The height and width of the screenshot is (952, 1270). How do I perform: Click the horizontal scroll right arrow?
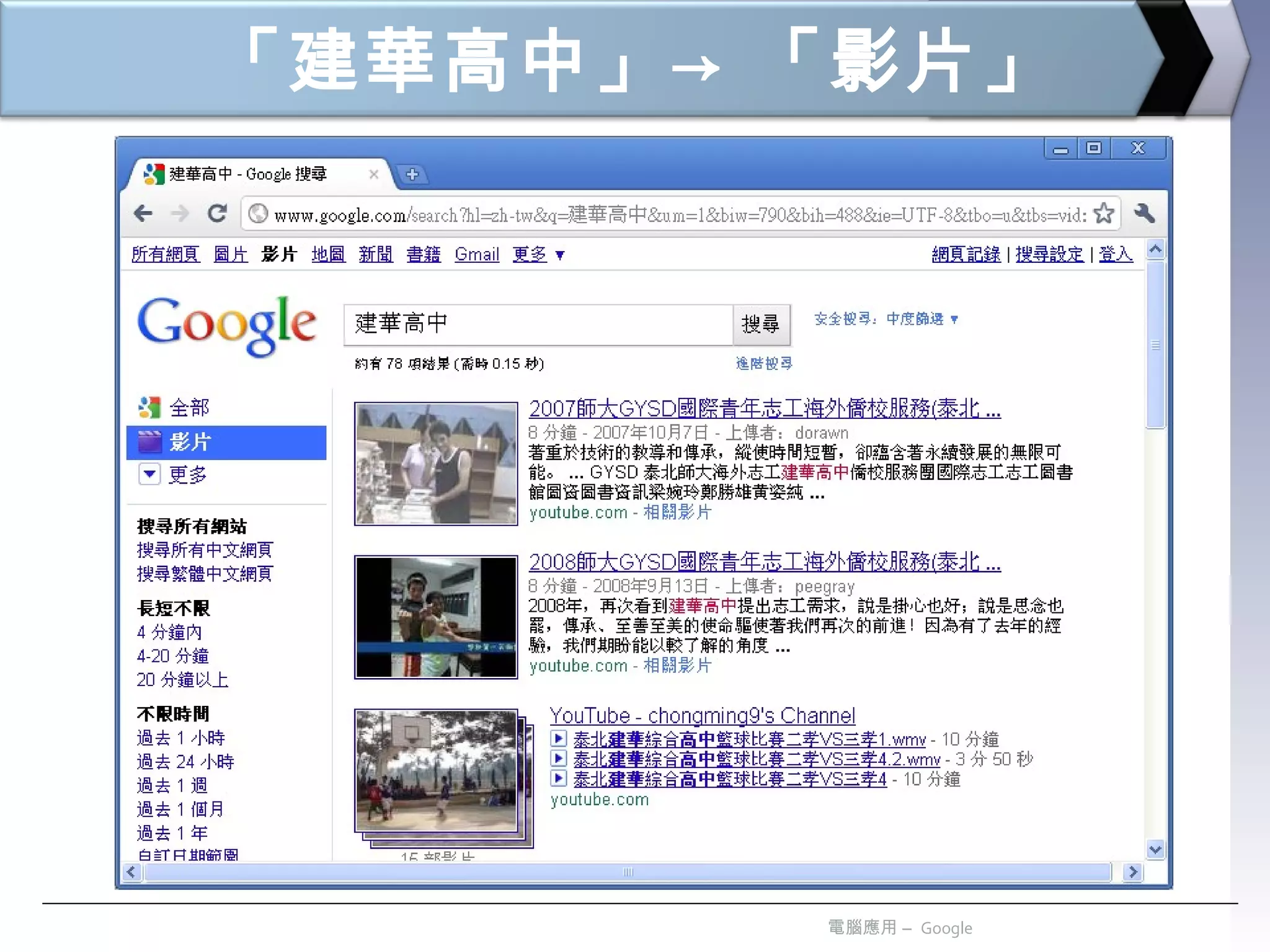[x=1133, y=872]
